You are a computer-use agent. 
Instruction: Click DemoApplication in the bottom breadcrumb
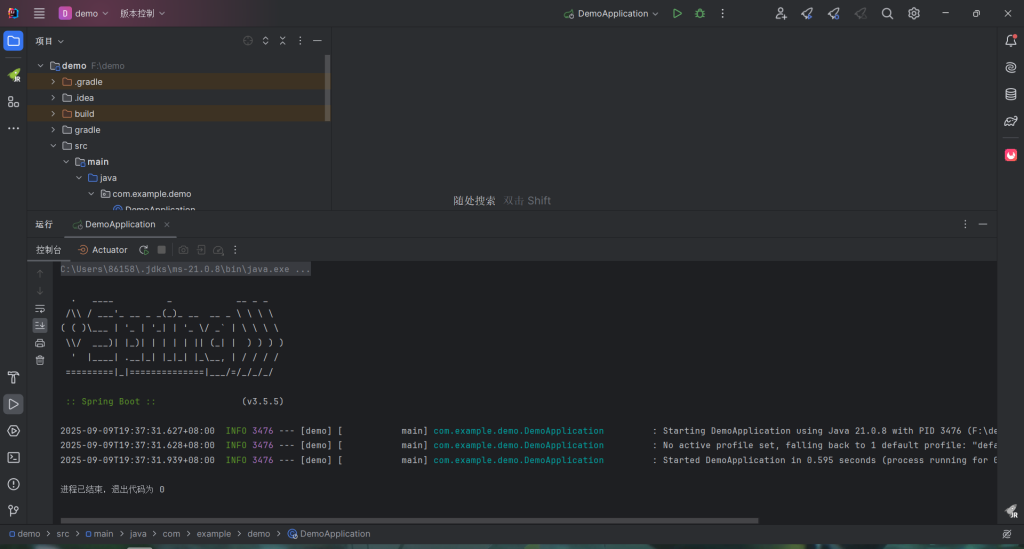click(x=334, y=534)
